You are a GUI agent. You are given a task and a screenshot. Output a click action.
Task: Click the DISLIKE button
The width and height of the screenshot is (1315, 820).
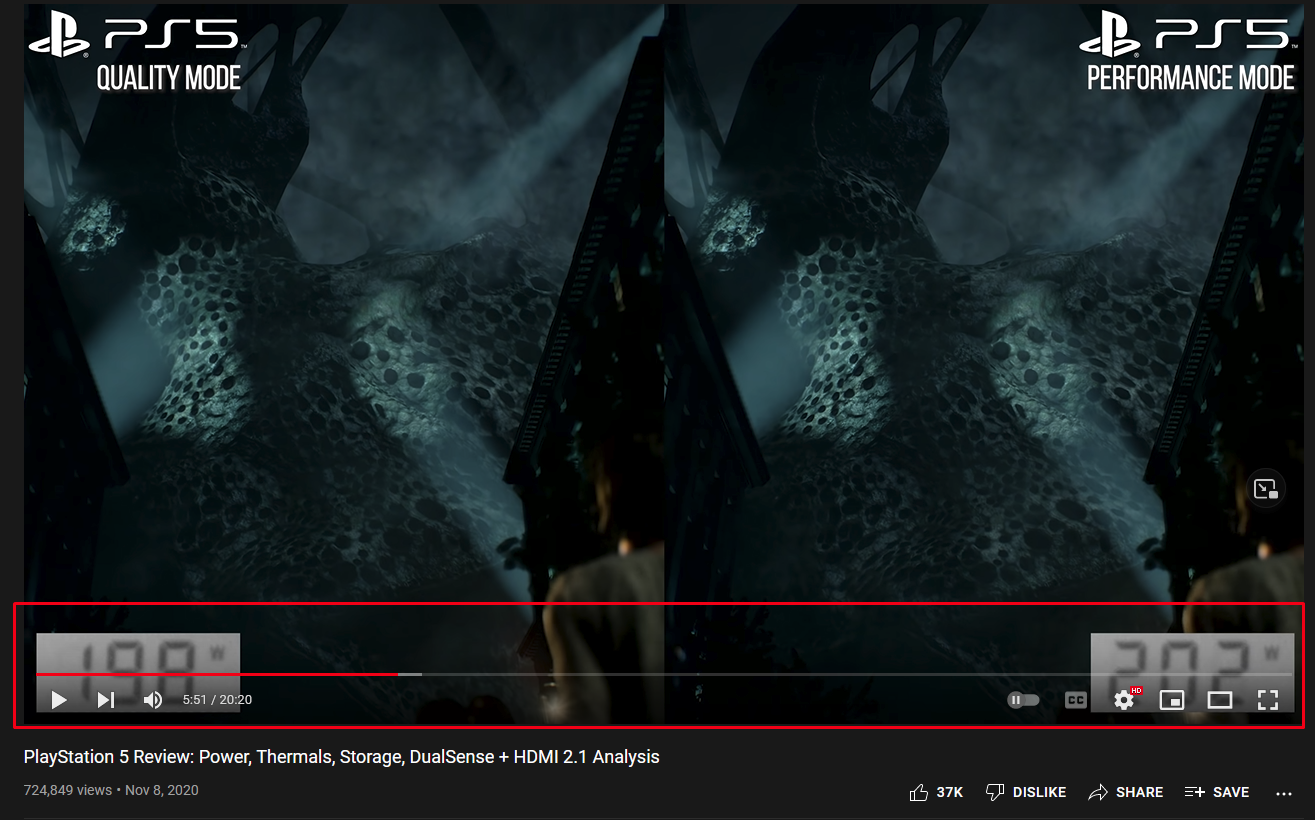1025,792
